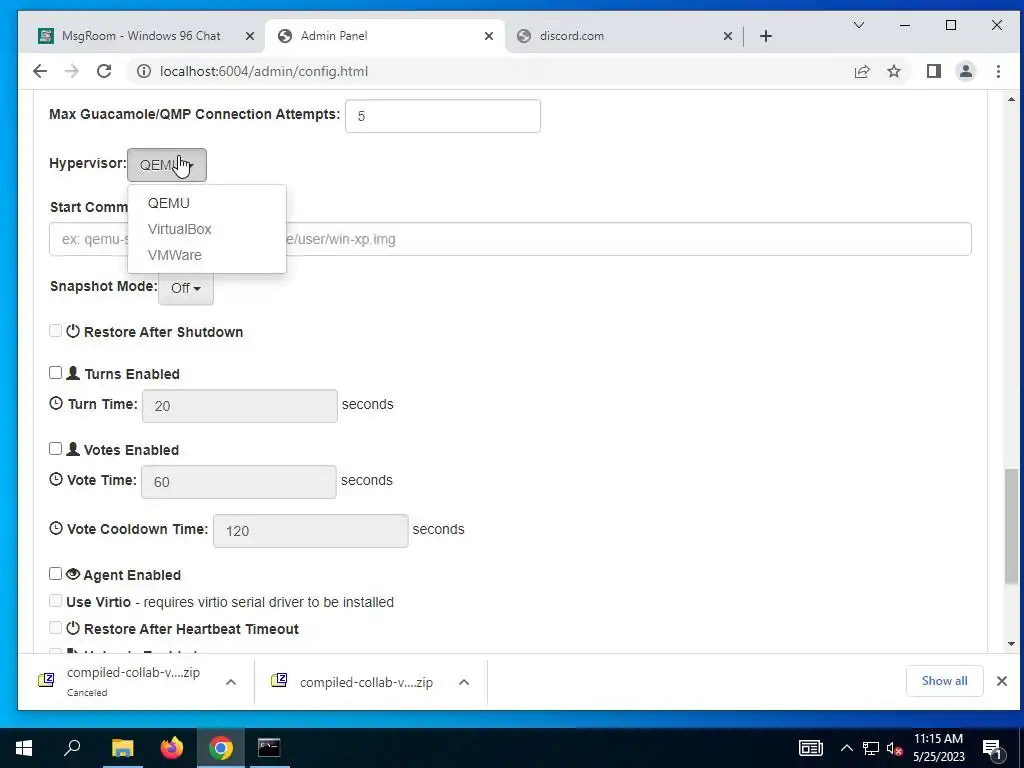Click the Turn Time seconds field
The image size is (1024, 768).
click(x=240, y=406)
